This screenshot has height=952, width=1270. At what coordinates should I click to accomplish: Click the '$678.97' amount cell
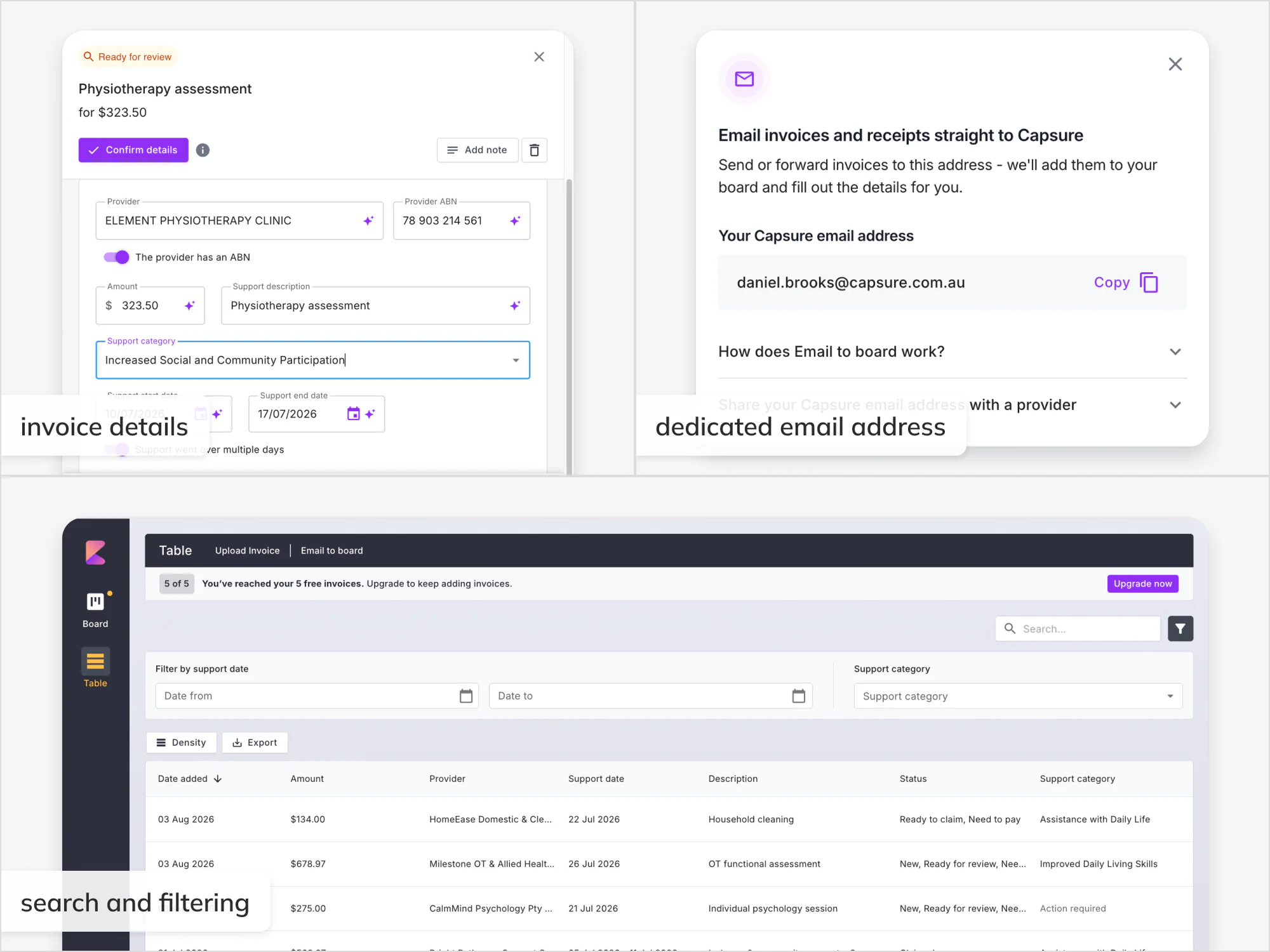click(x=308, y=864)
